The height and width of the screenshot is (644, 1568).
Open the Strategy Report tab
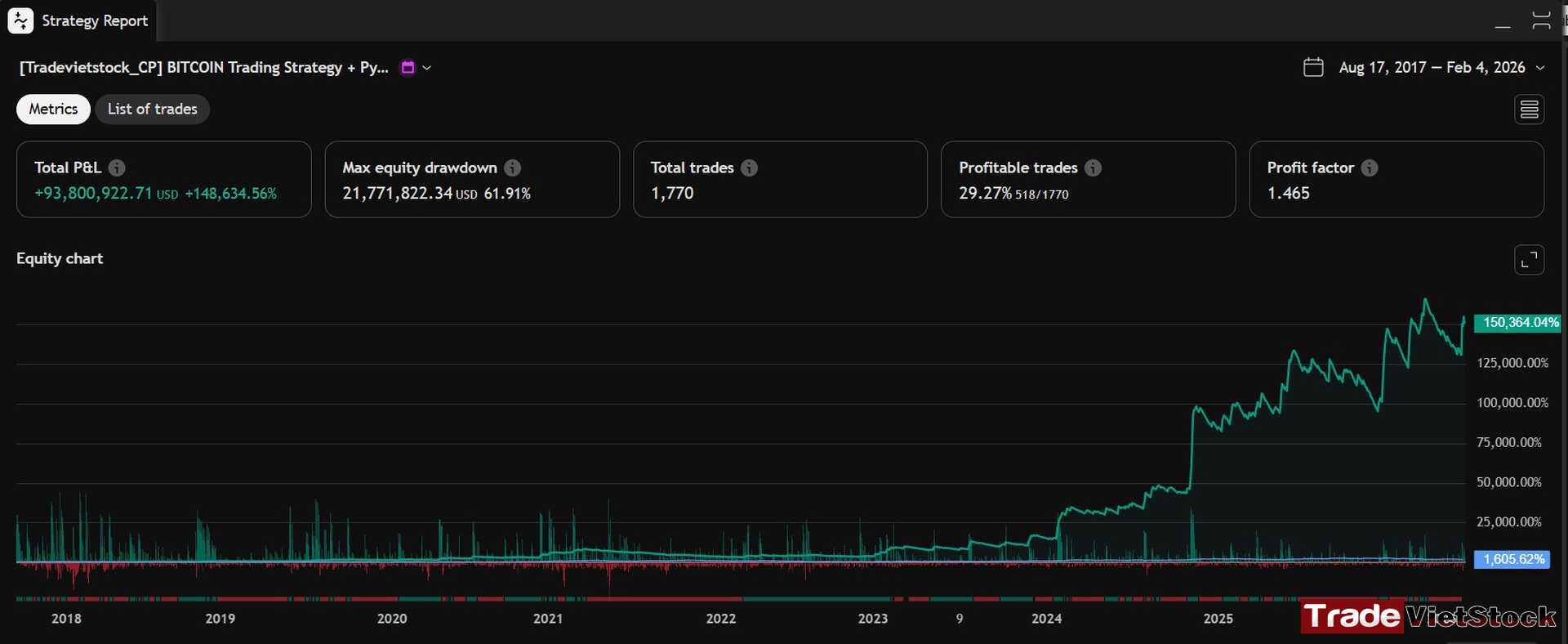pos(78,20)
